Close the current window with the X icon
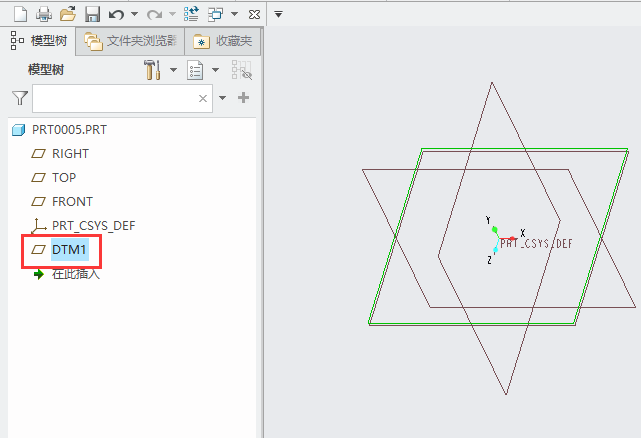641x438 pixels. click(x=254, y=15)
